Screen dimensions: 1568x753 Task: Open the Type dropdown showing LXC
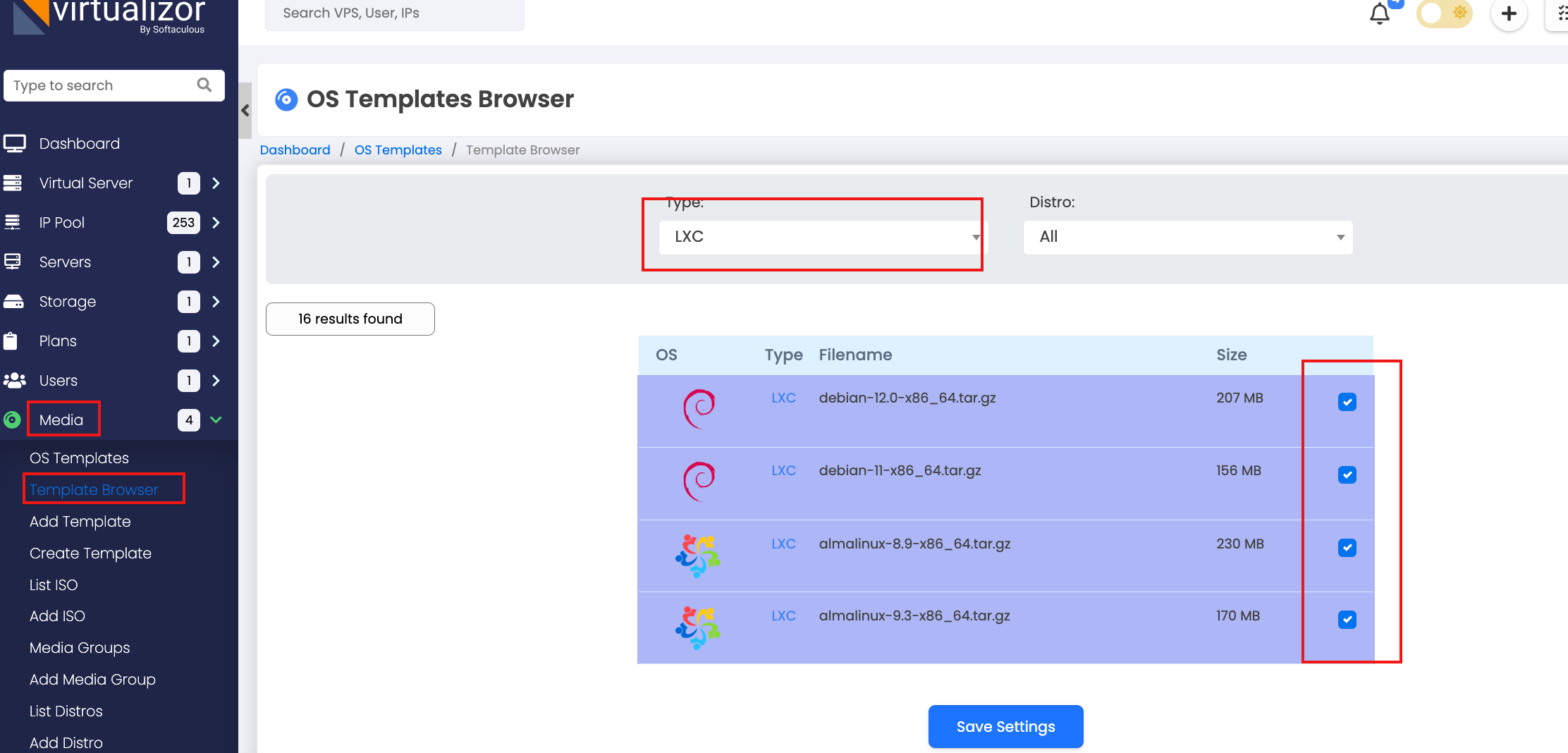tap(822, 238)
